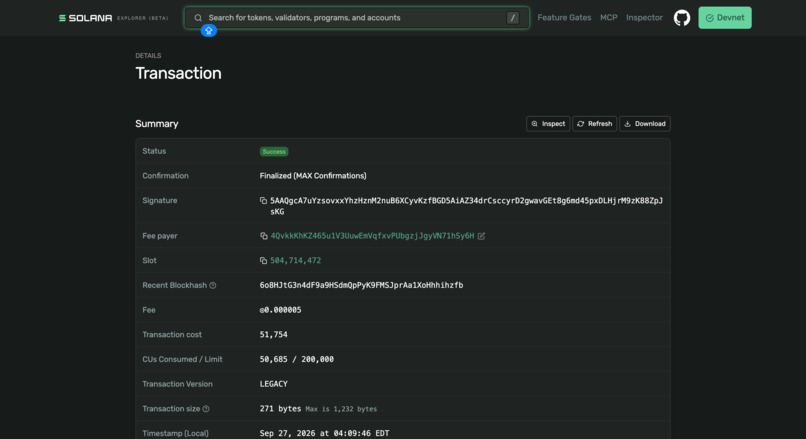
Task: Click the signature hash text
Action: pyautogui.click(x=466, y=206)
